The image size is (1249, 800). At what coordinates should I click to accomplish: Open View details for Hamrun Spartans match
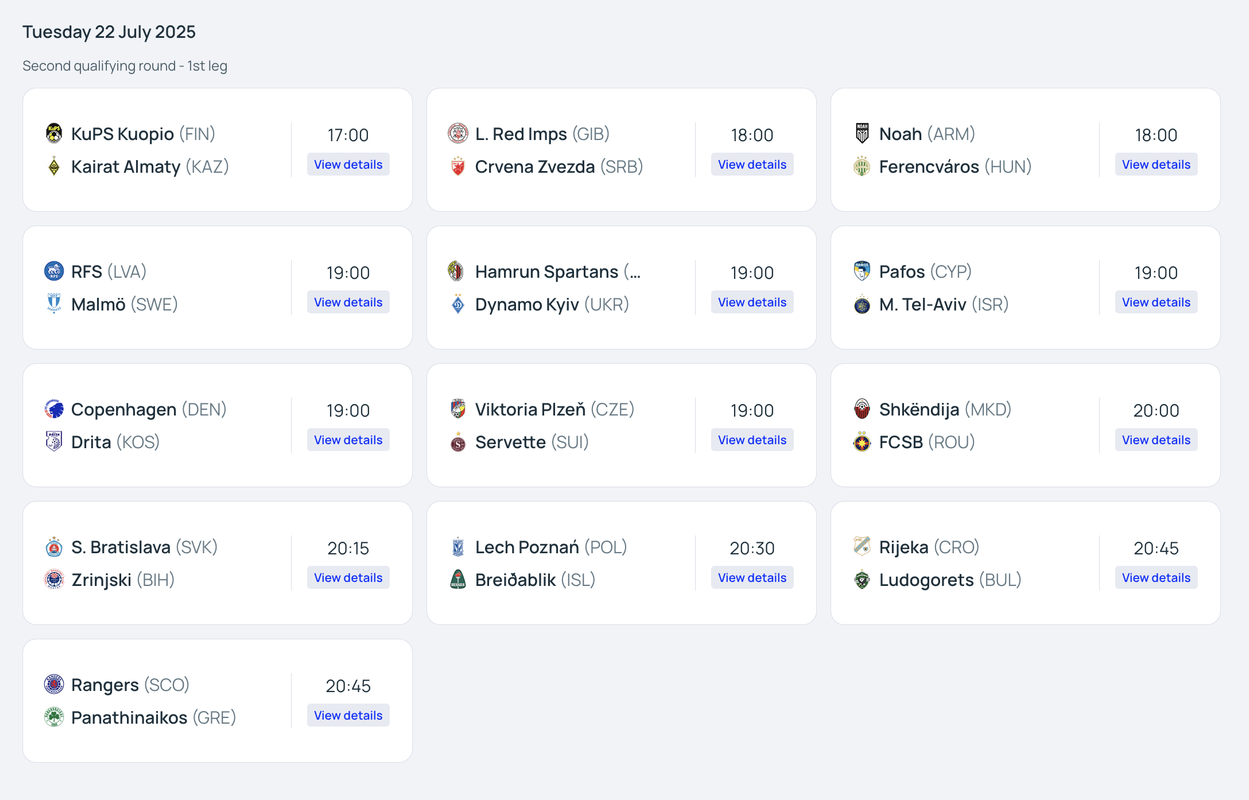coord(752,302)
